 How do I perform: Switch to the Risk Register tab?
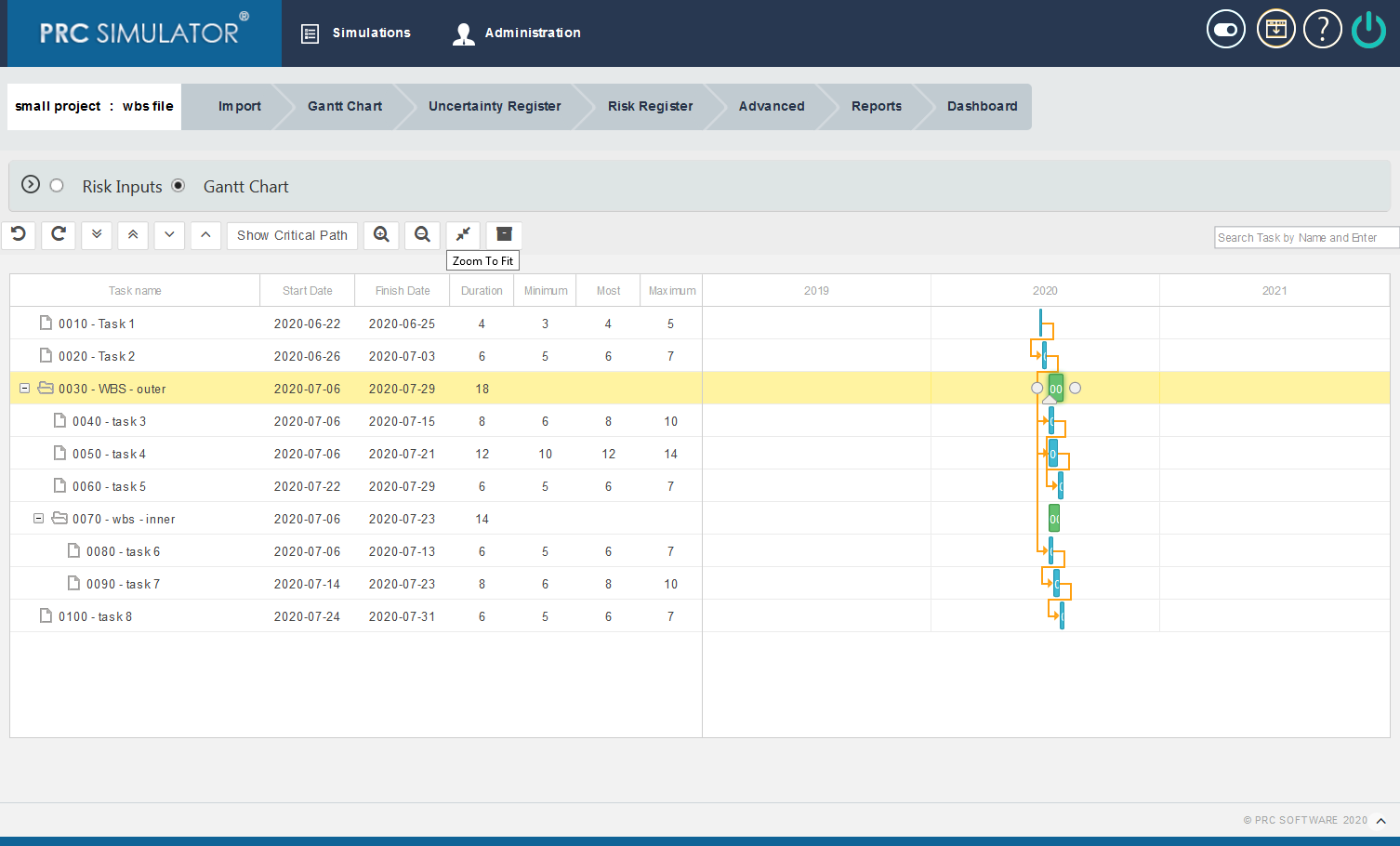pyautogui.click(x=650, y=106)
